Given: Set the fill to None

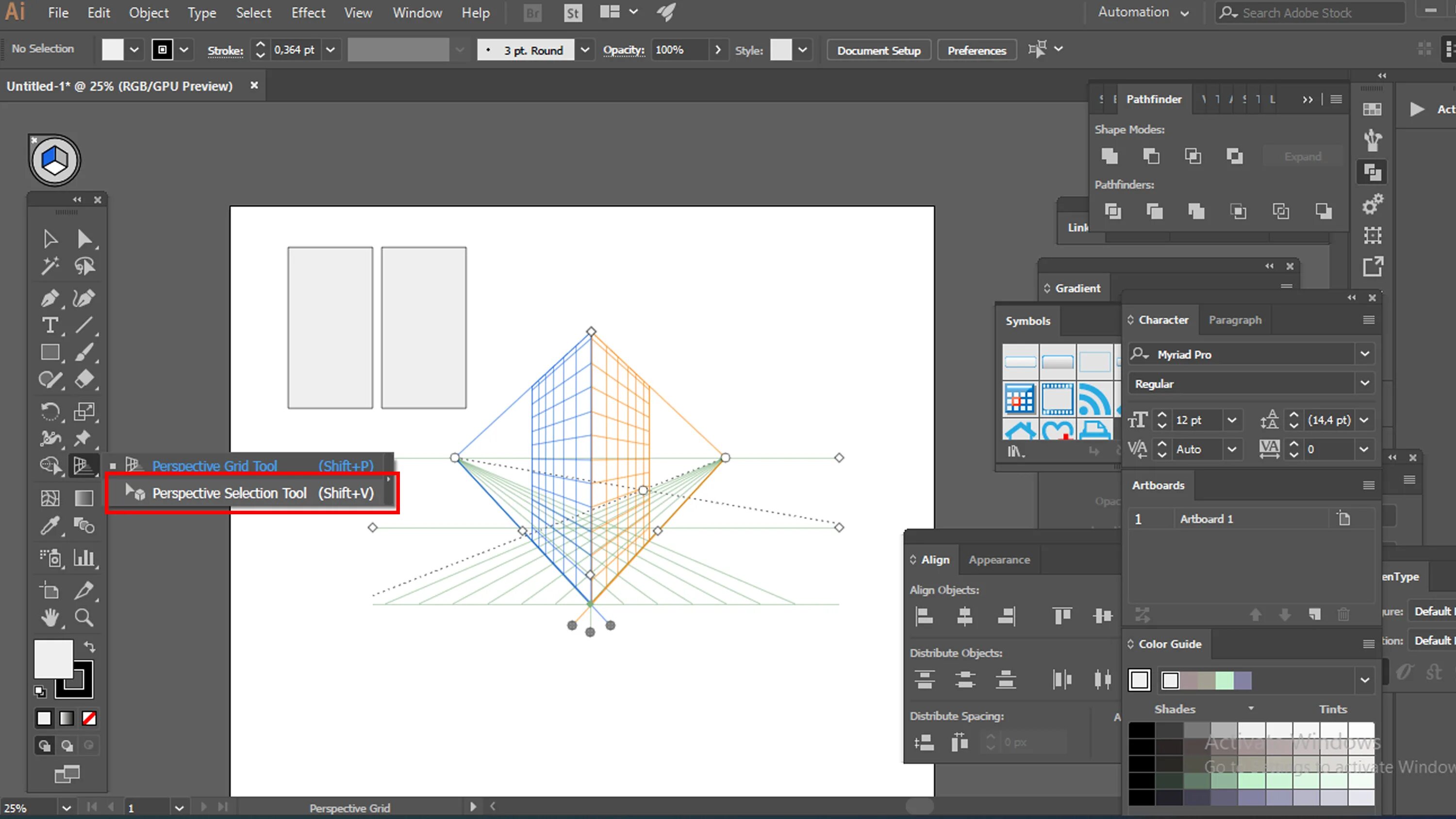Looking at the screenshot, I should (89, 718).
